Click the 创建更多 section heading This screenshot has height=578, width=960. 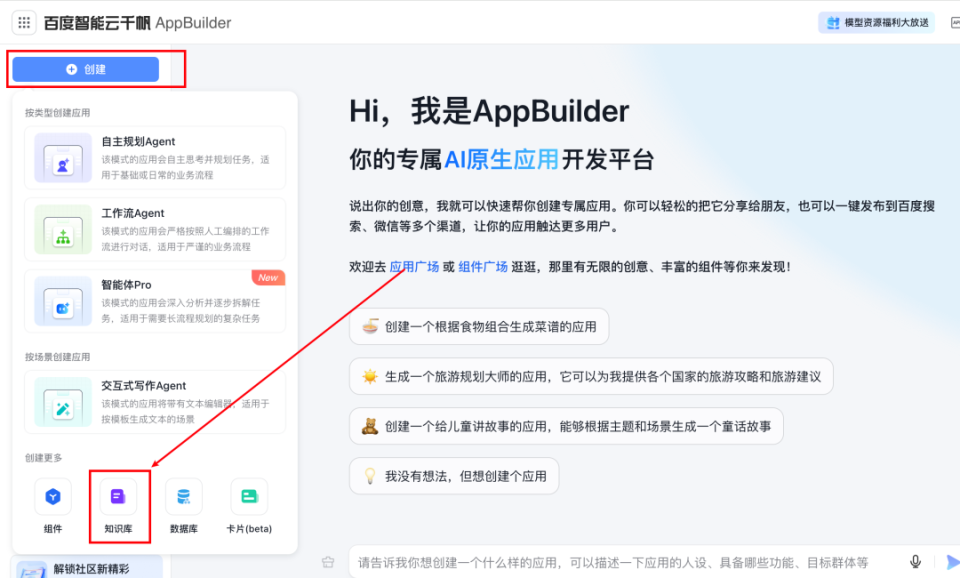(43, 457)
